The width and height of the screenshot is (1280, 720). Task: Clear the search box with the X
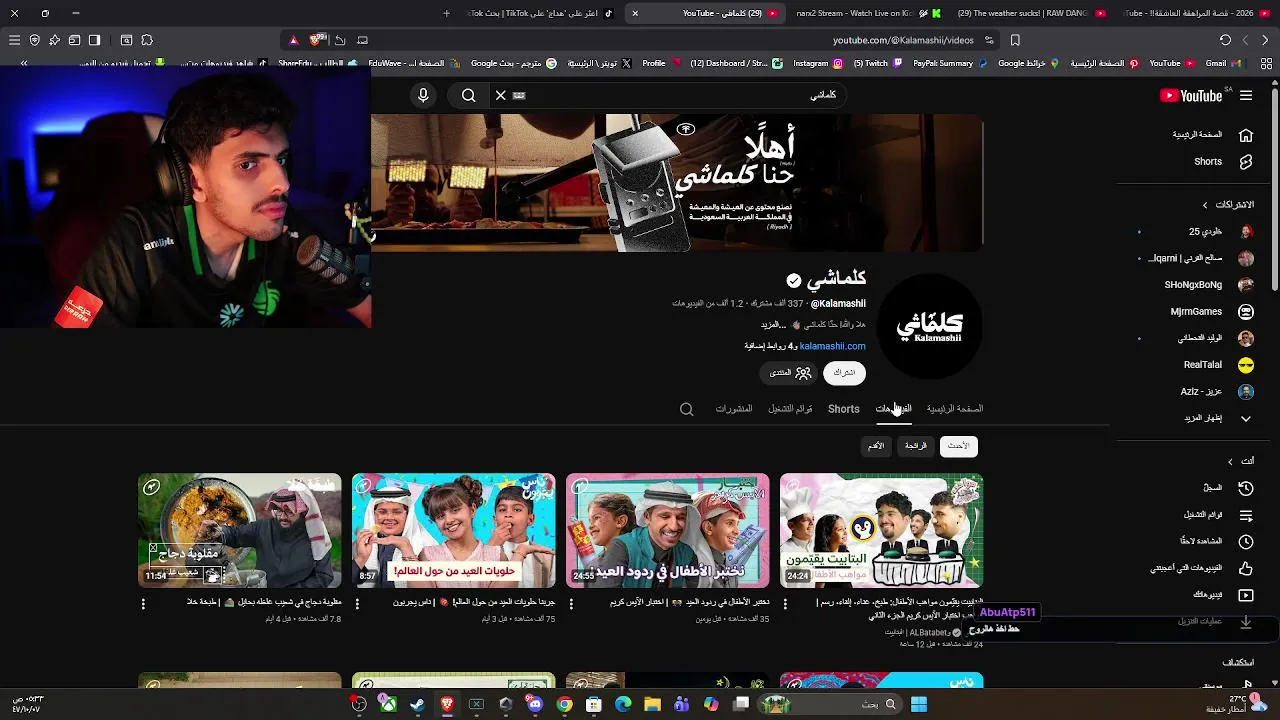[x=501, y=95]
